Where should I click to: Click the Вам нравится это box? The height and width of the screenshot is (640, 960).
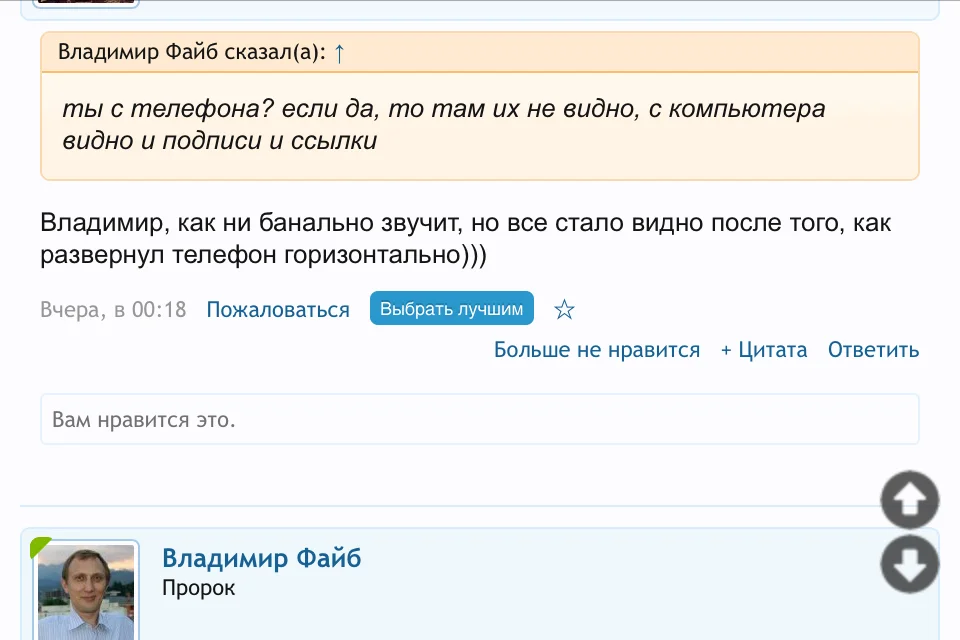[x=480, y=420]
